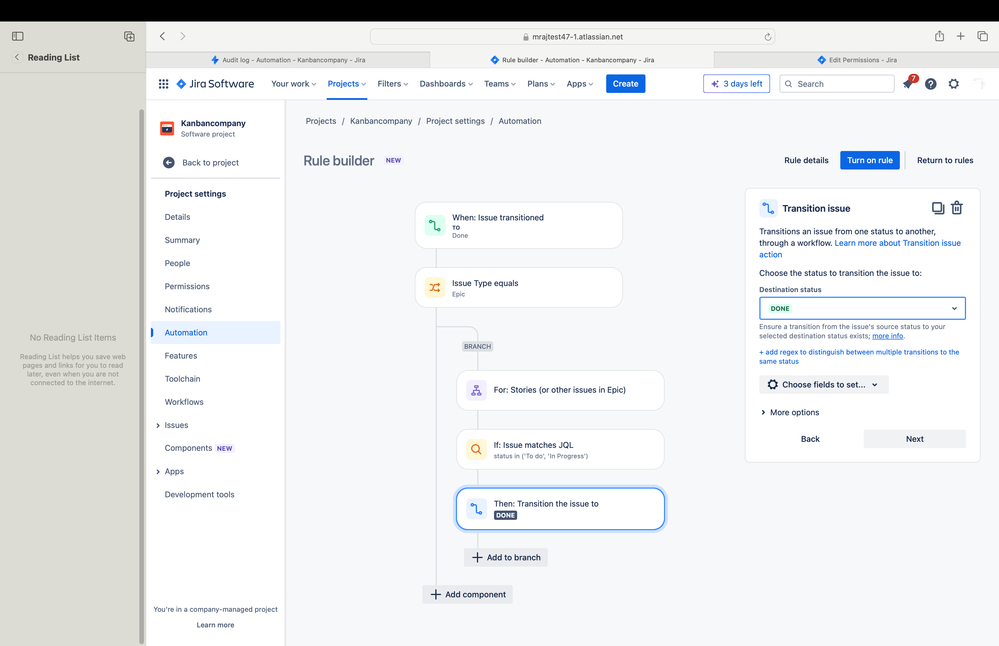This screenshot has width=999, height=646.
Task: Click the magnifier icon on JQL condition
Action: pyautogui.click(x=476, y=449)
